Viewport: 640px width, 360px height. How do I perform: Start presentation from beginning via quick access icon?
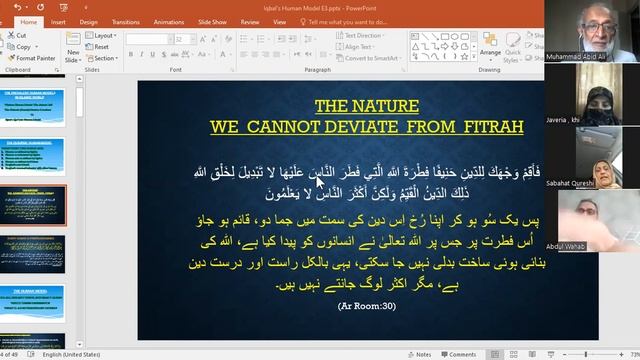[63, 7]
